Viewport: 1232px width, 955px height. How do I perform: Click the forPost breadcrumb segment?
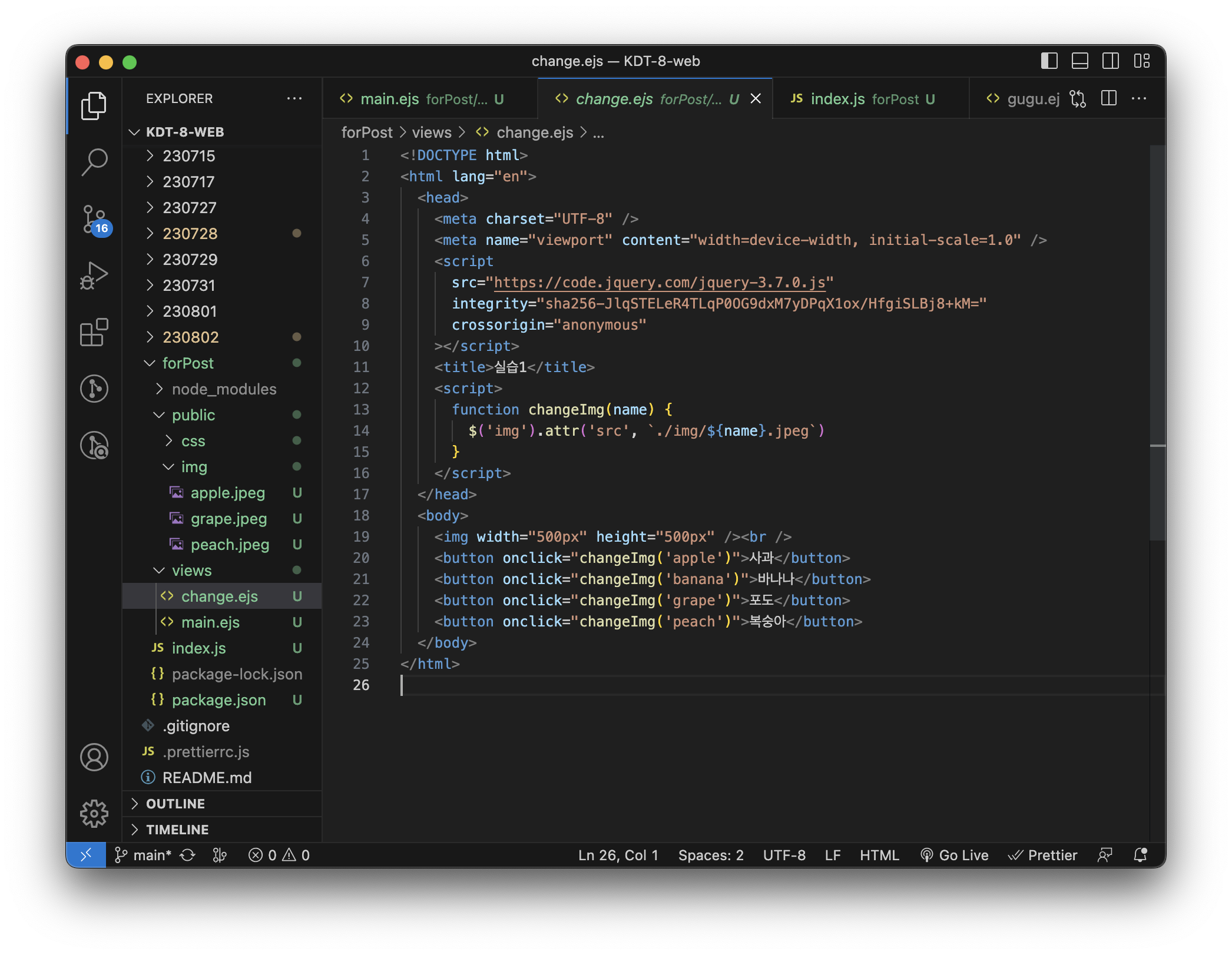(367, 132)
